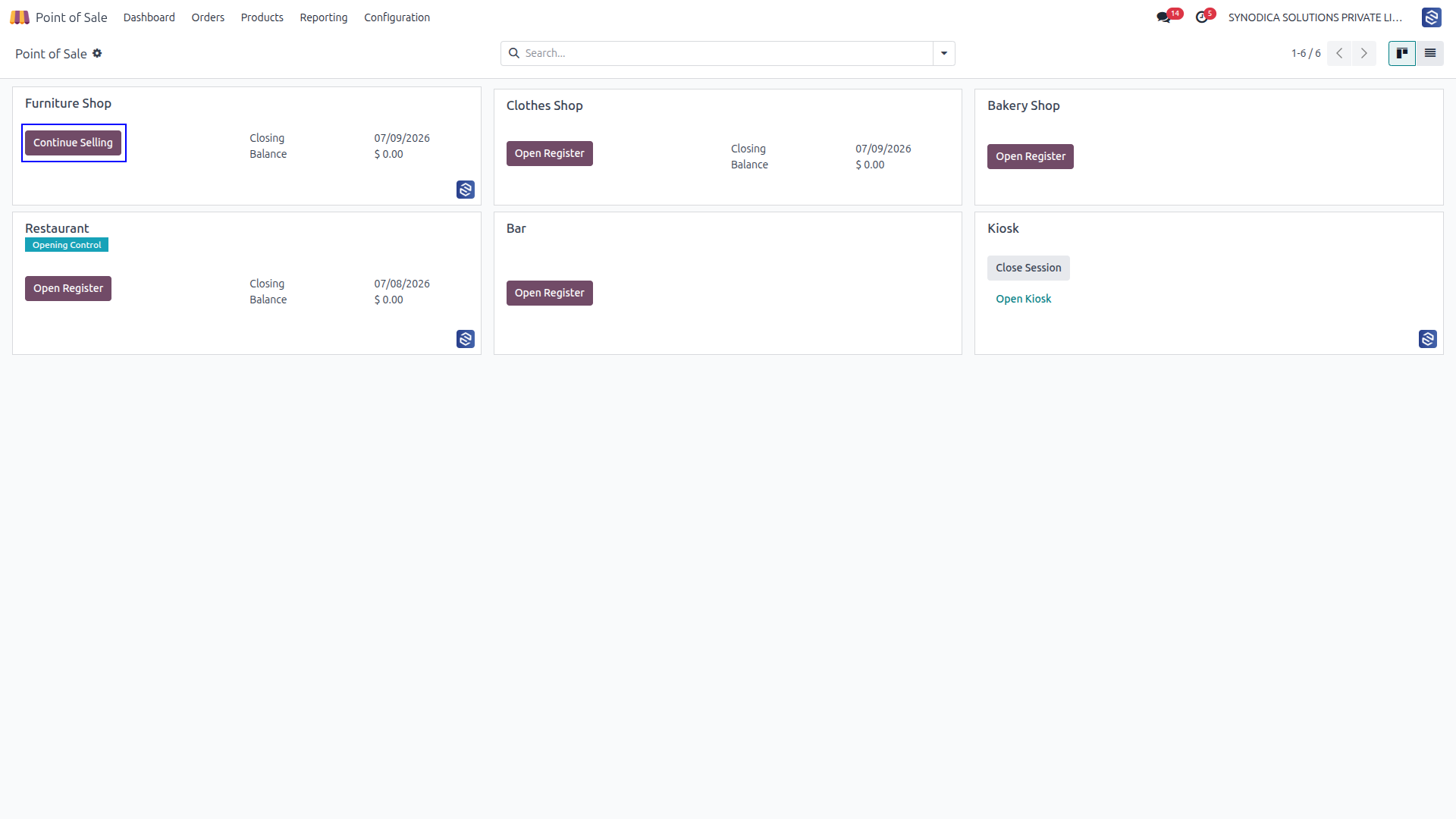Click the avatar on the Restaurant card
The width and height of the screenshot is (1456, 819).
[466, 339]
